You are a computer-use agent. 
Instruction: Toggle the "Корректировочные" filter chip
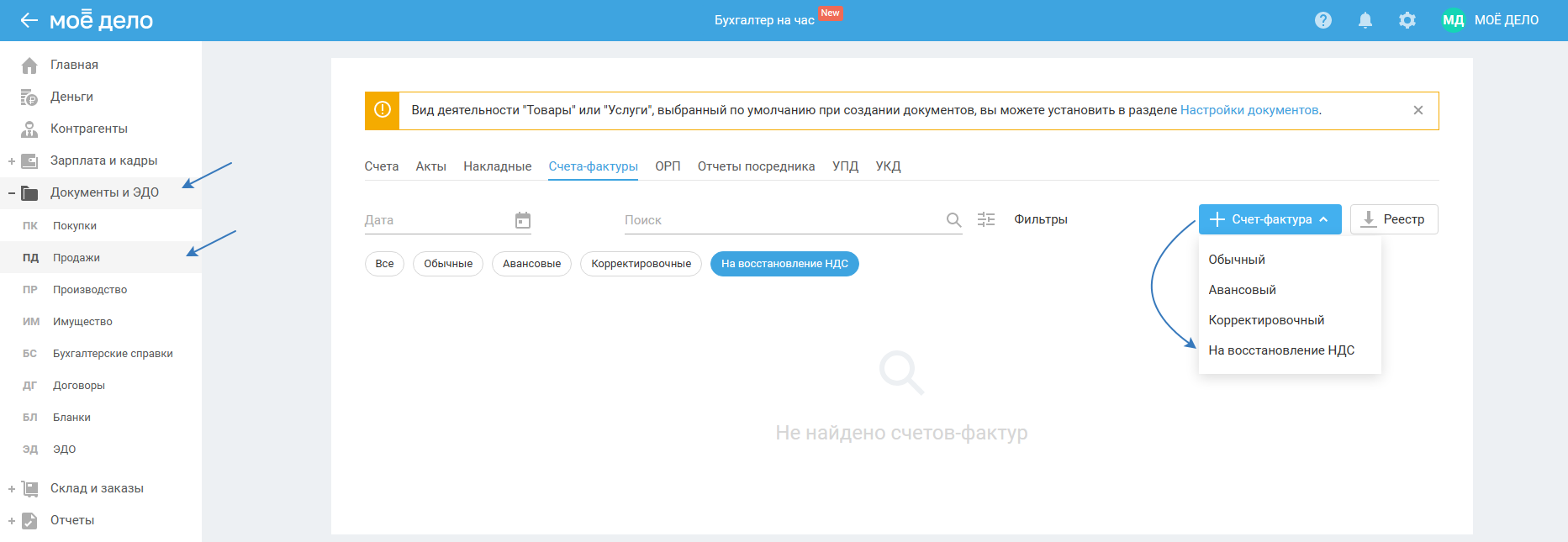[x=641, y=264]
